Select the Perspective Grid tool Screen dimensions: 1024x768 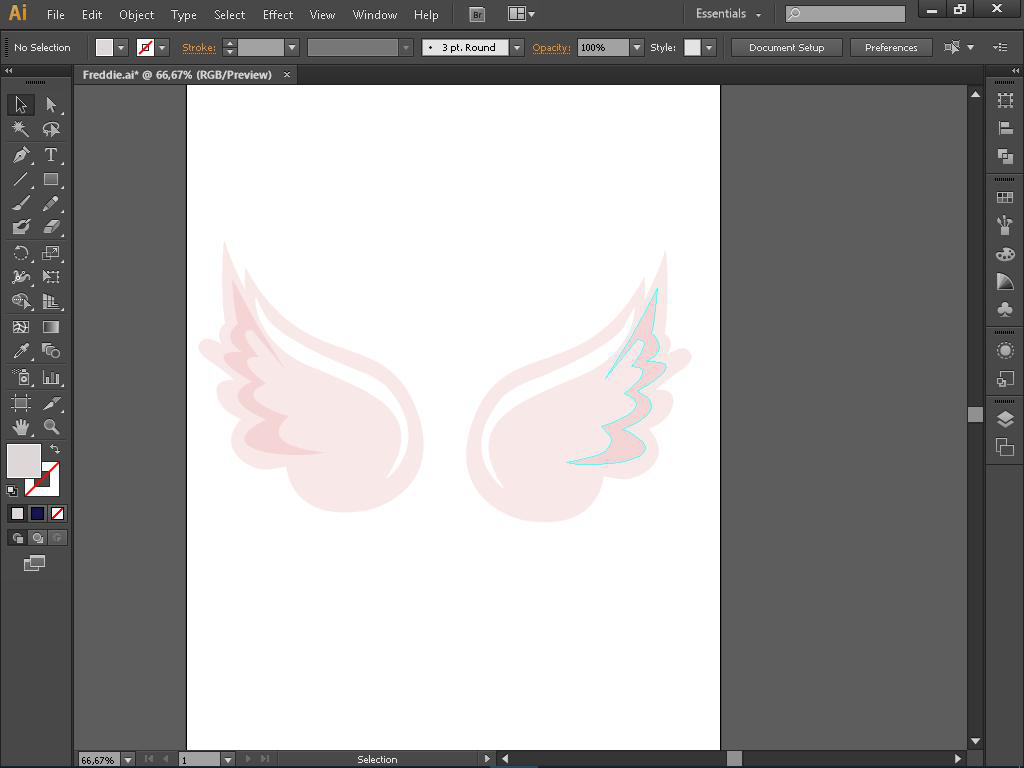(51, 301)
